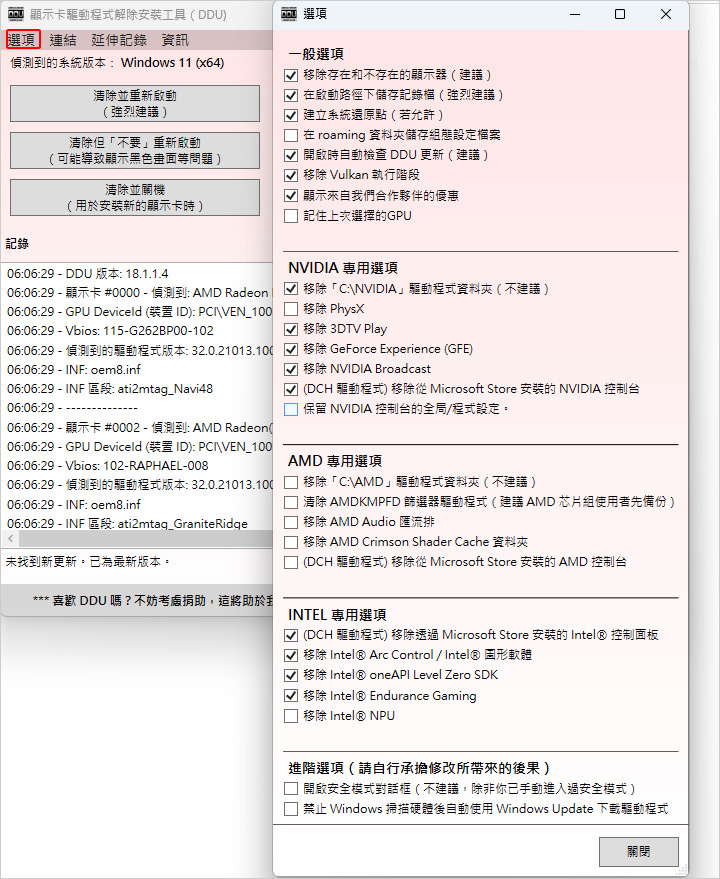Select log line 'Vbios: 102-RAPHAEL-008'
Viewport: 720px width, 879px height.
108,466
